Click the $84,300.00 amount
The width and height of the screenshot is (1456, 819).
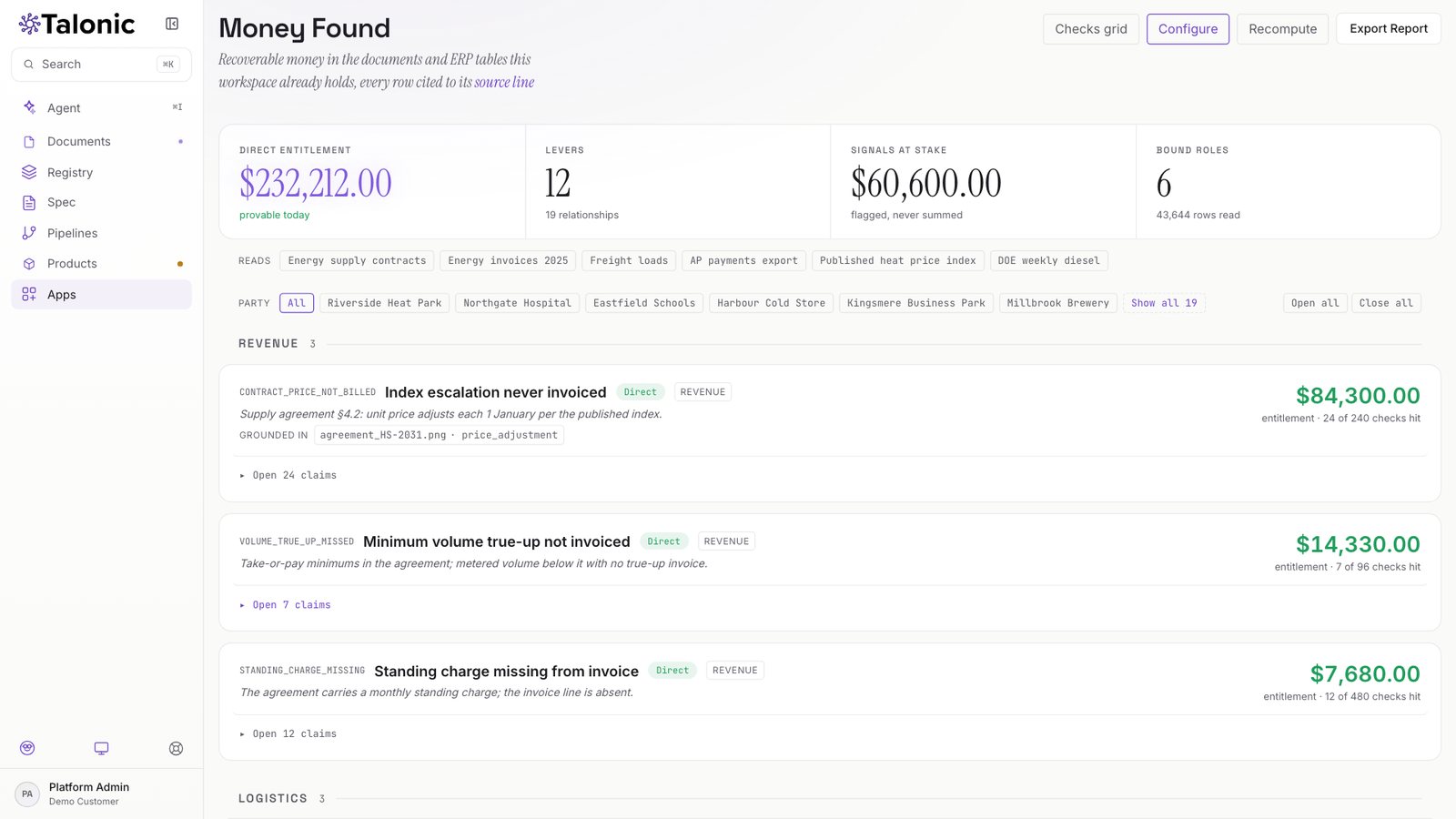pyautogui.click(x=1358, y=396)
